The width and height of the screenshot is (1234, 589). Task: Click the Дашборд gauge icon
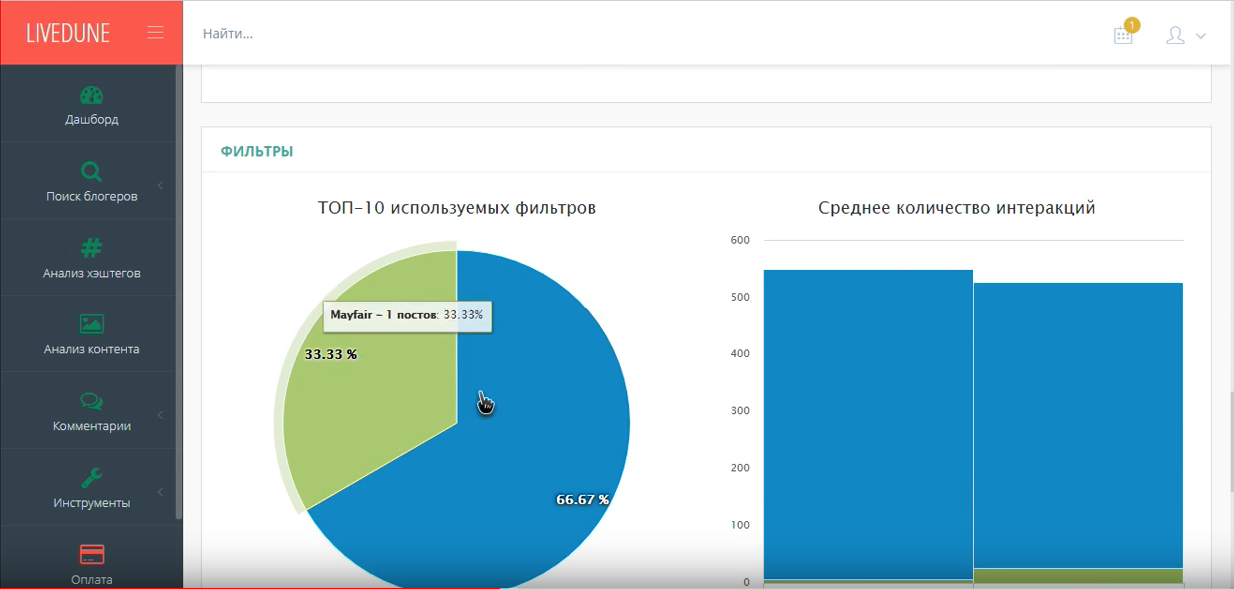91,96
